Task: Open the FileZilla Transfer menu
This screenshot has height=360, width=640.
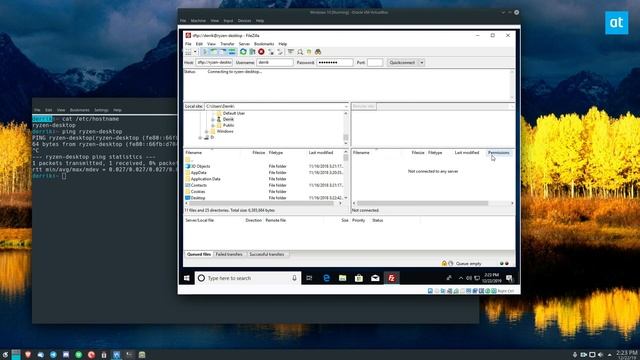Action: (x=227, y=44)
